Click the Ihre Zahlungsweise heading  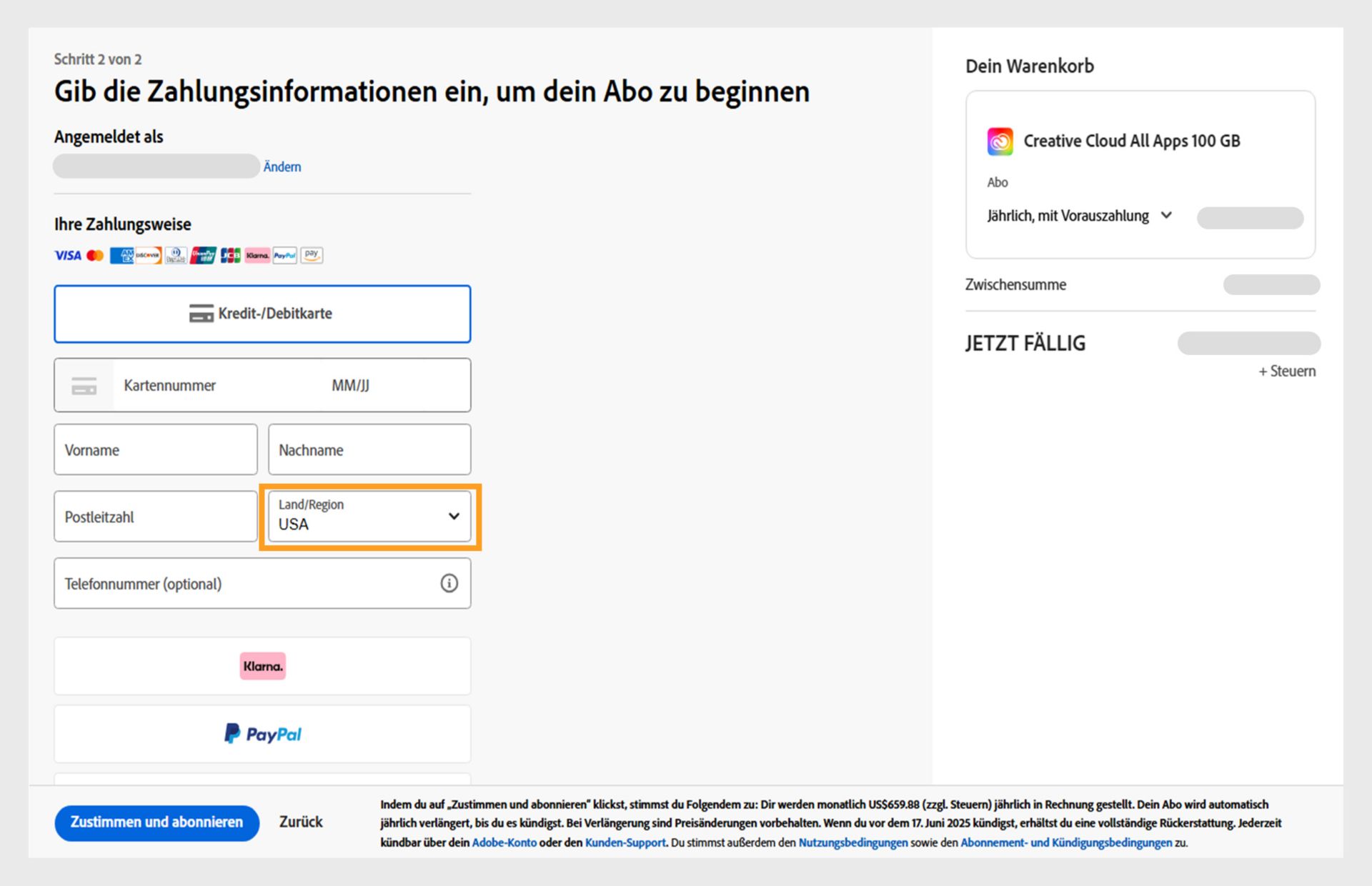pyautogui.click(x=123, y=224)
